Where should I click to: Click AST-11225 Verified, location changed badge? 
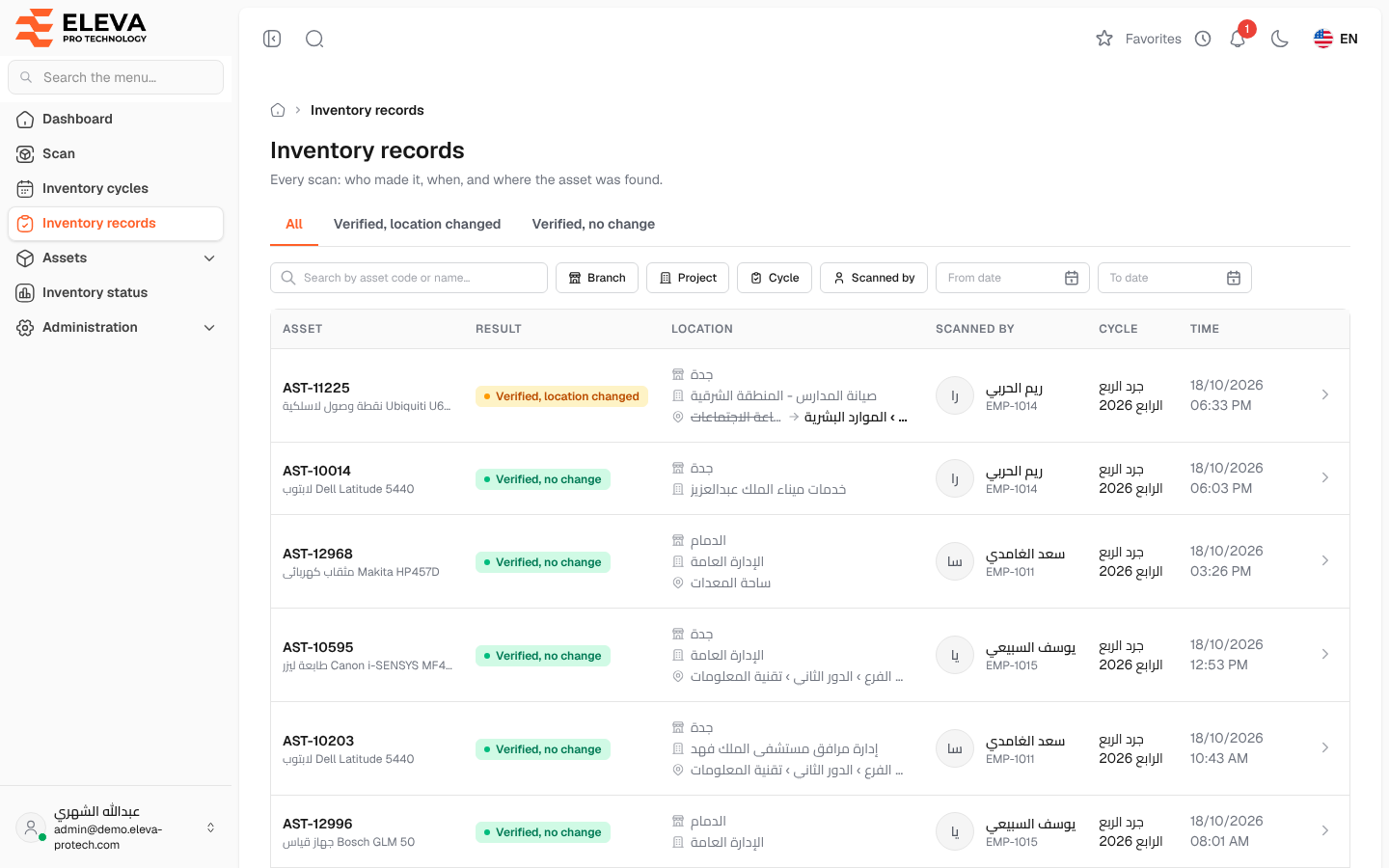561,396
